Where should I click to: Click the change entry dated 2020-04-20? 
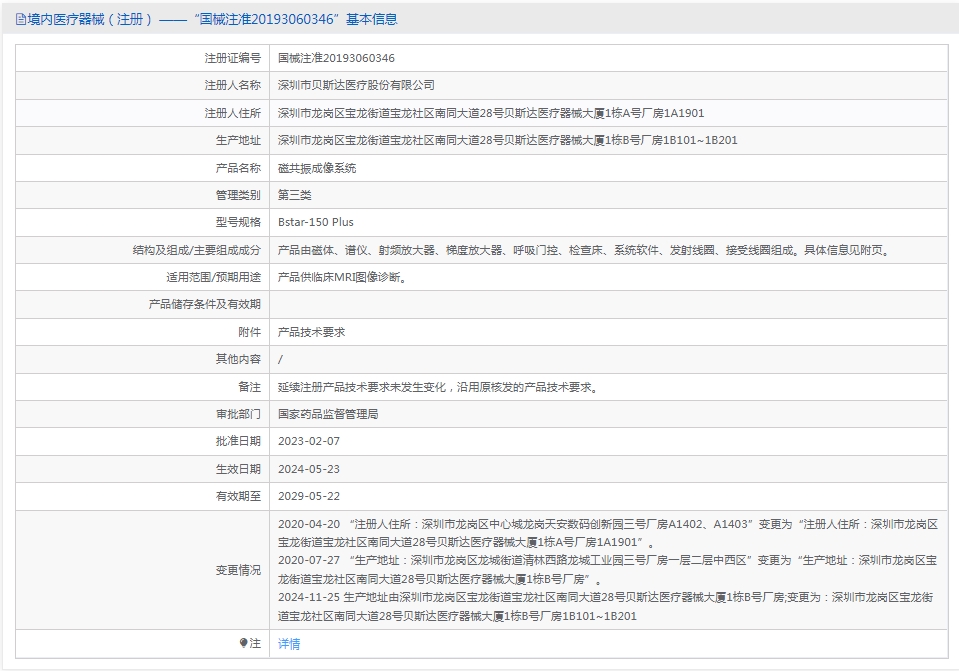(608, 533)
